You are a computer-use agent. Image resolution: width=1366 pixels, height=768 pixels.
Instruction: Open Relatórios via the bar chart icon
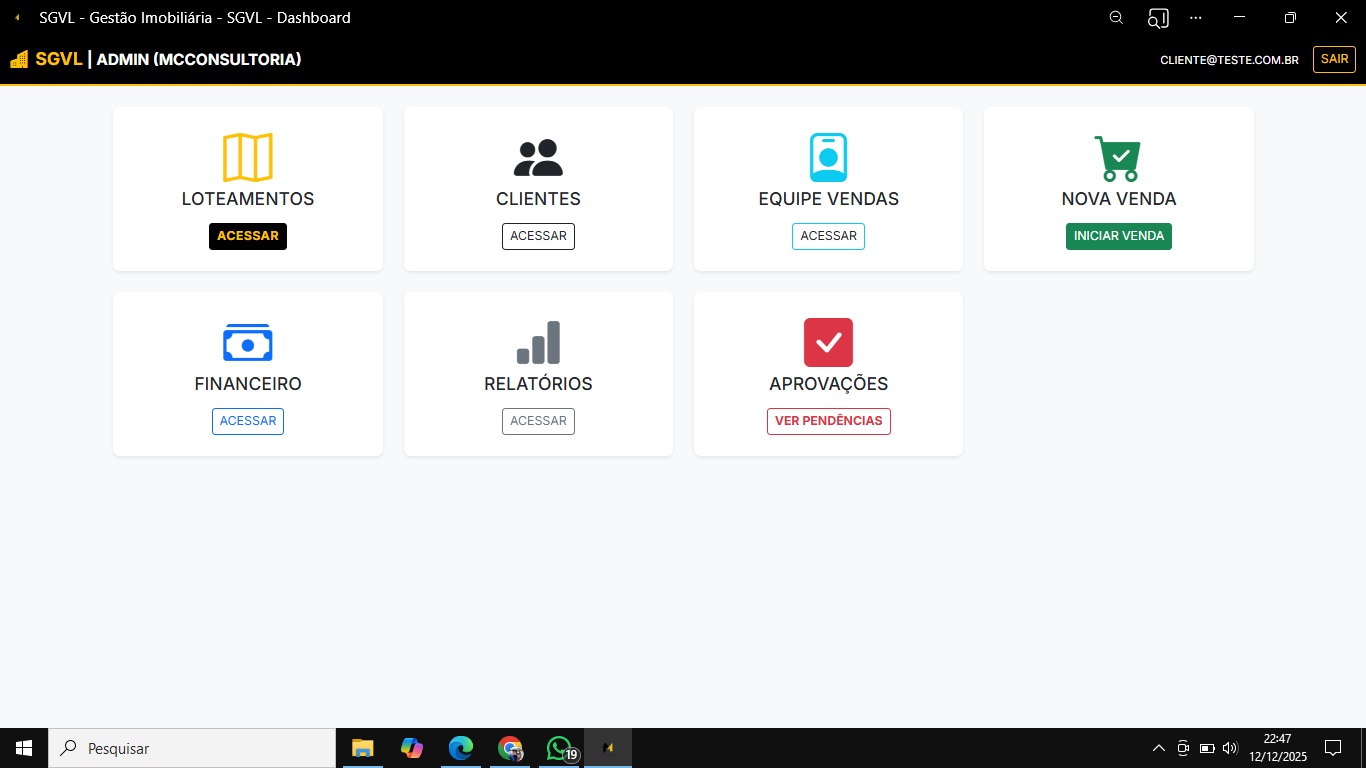click(x=538, y=341)
